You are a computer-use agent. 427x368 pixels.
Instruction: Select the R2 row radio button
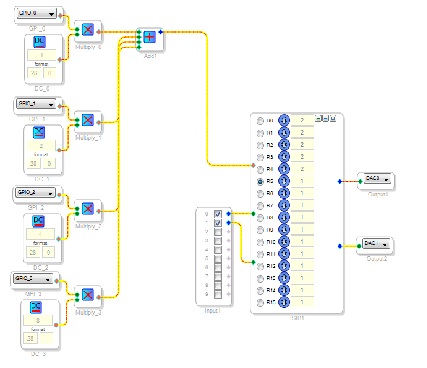(260, 145)
